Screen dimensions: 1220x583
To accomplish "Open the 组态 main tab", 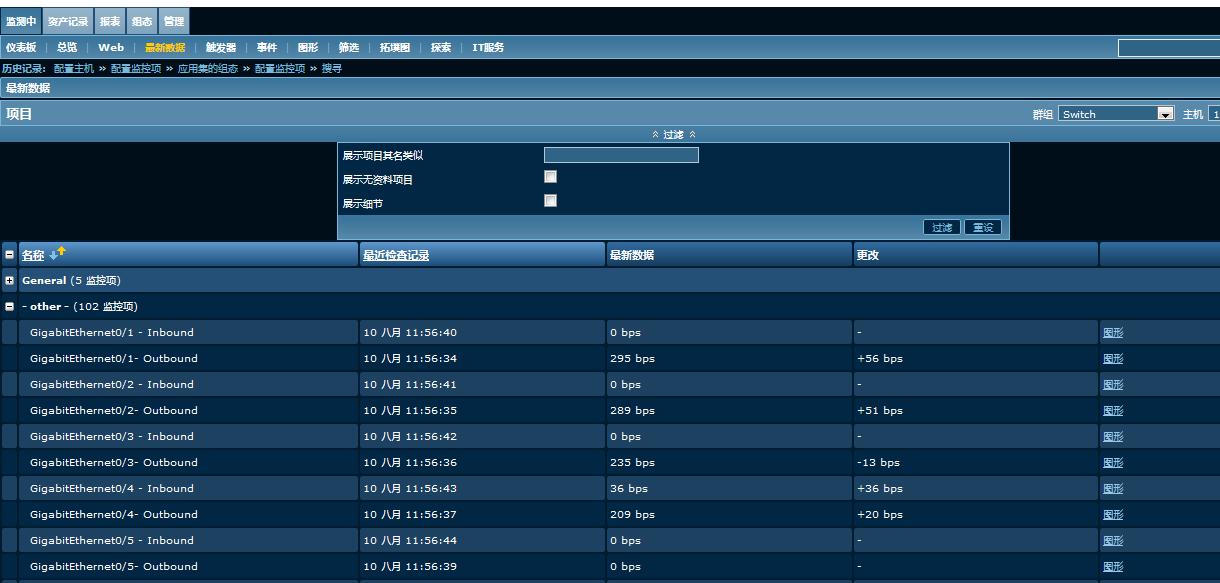I will click(x=142, y=21).
